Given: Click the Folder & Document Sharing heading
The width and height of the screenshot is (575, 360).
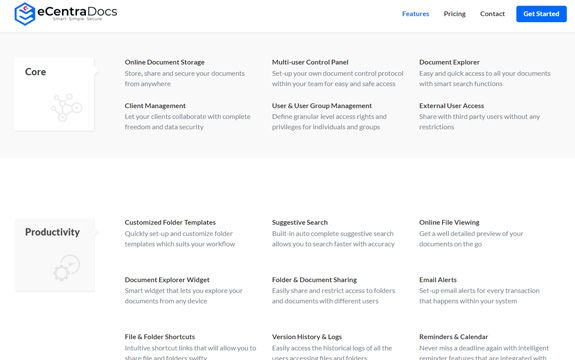Looking at the screenshot, I should 314,280.
